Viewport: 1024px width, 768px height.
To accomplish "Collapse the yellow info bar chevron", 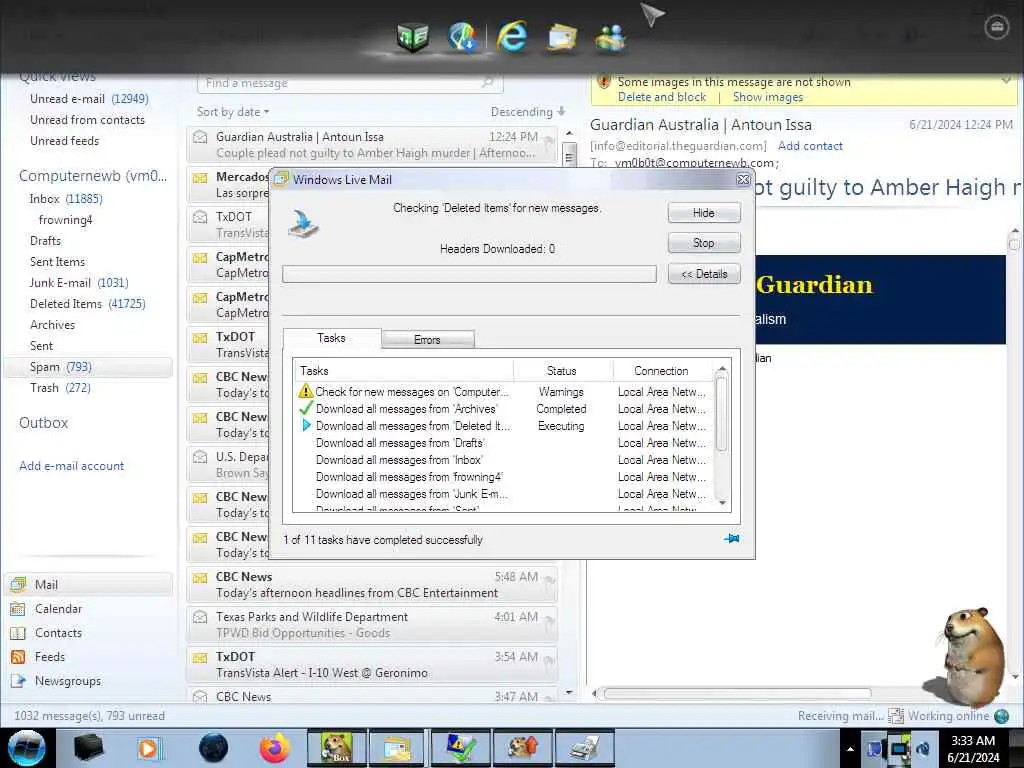I will coord(1007,80).
